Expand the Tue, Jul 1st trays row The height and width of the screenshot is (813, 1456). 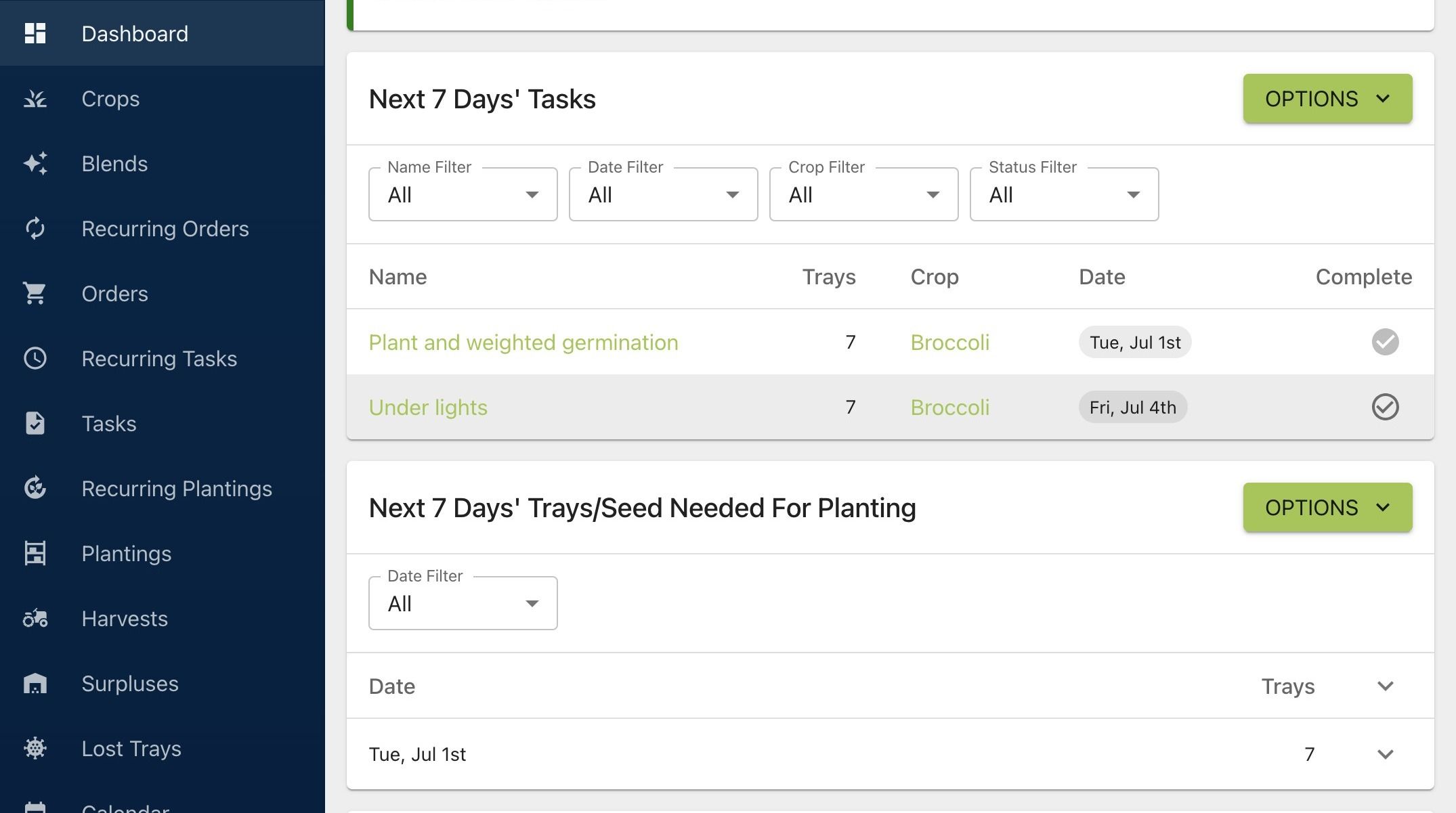(1385, 754)
